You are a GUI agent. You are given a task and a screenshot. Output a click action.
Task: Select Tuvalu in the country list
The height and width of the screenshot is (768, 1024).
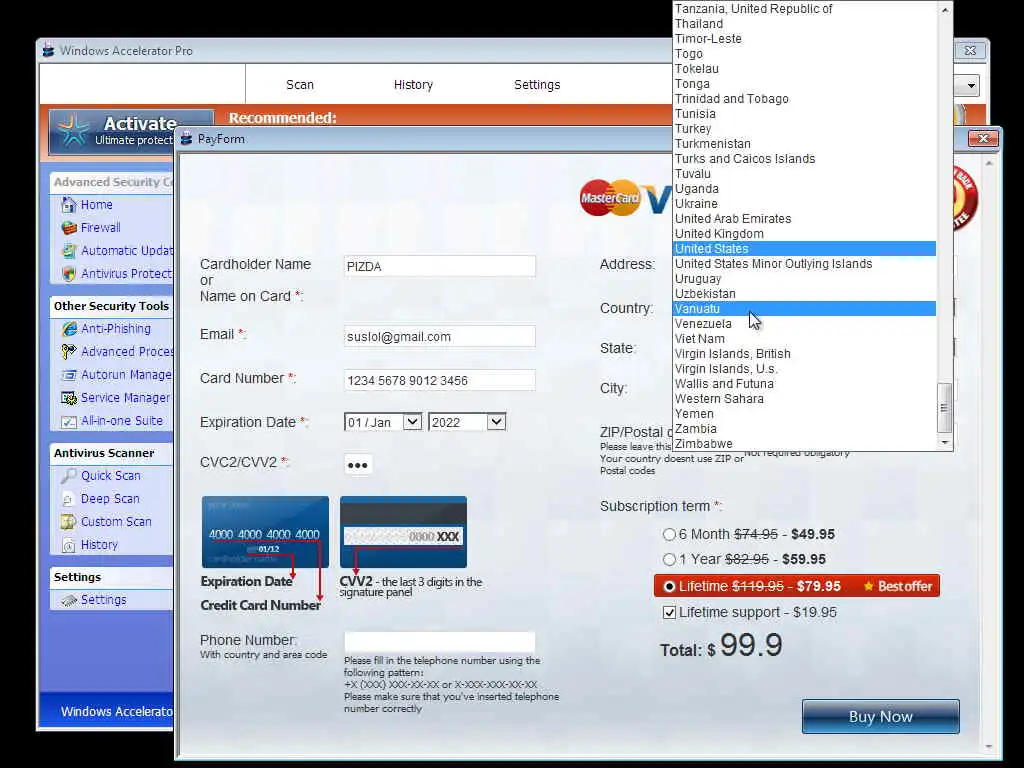click(x=804, y=174)
